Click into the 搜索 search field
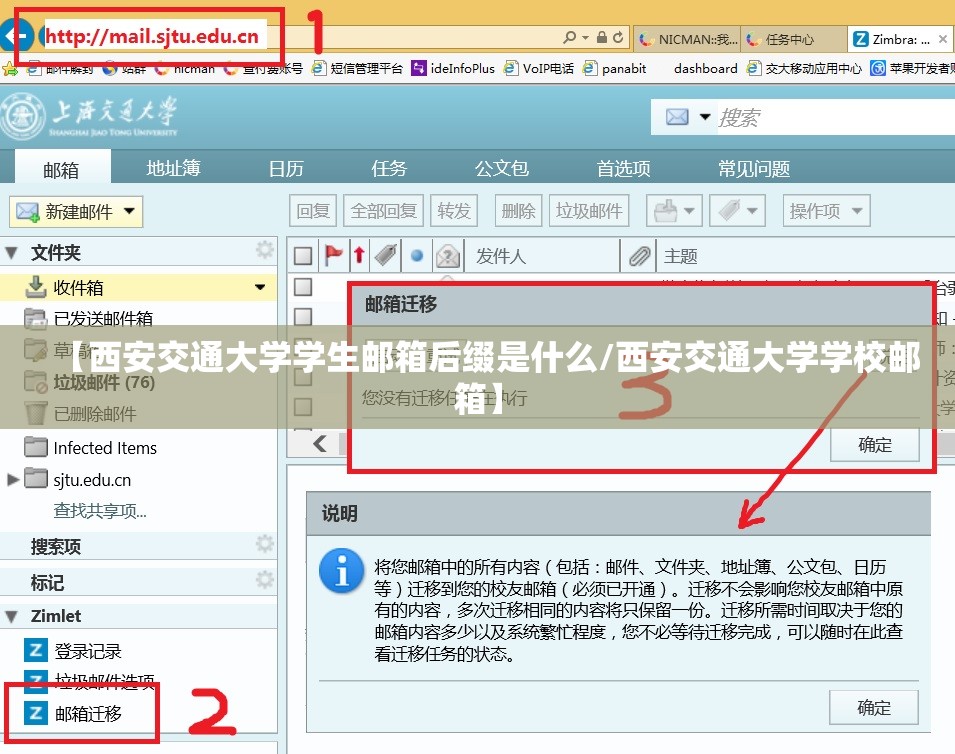The height and width of the screenshot is (754, 955). (x=836, y=118)
